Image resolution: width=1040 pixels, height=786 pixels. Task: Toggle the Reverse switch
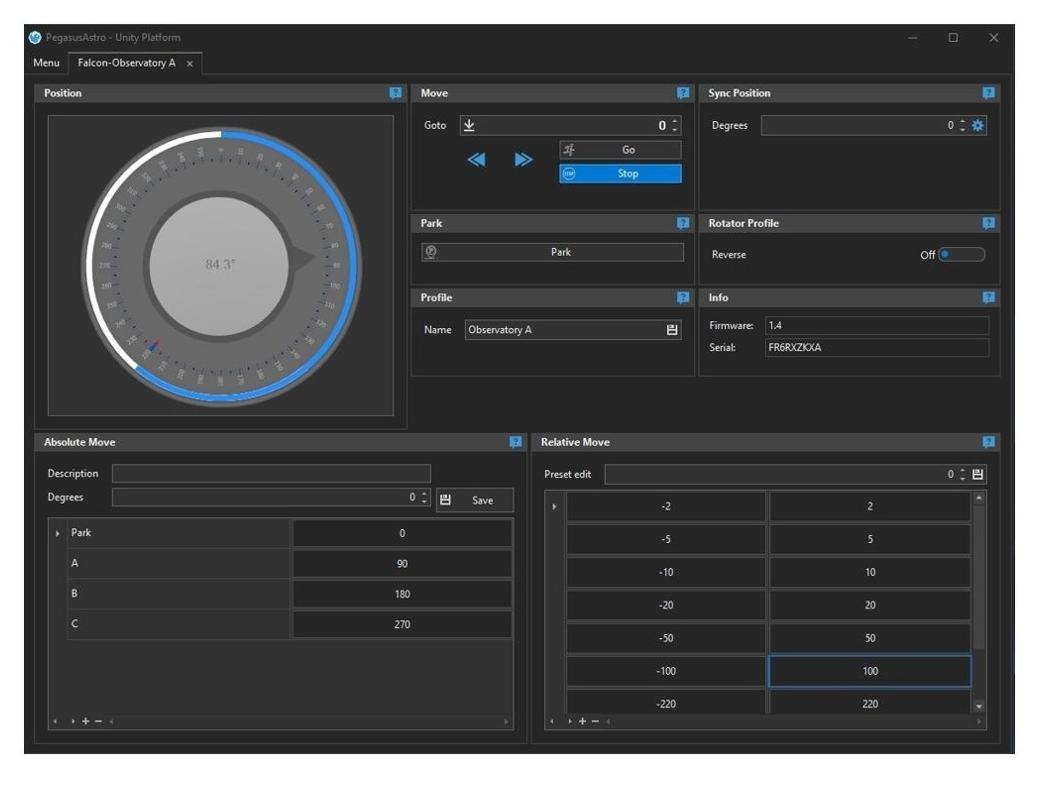coord(961,255)
